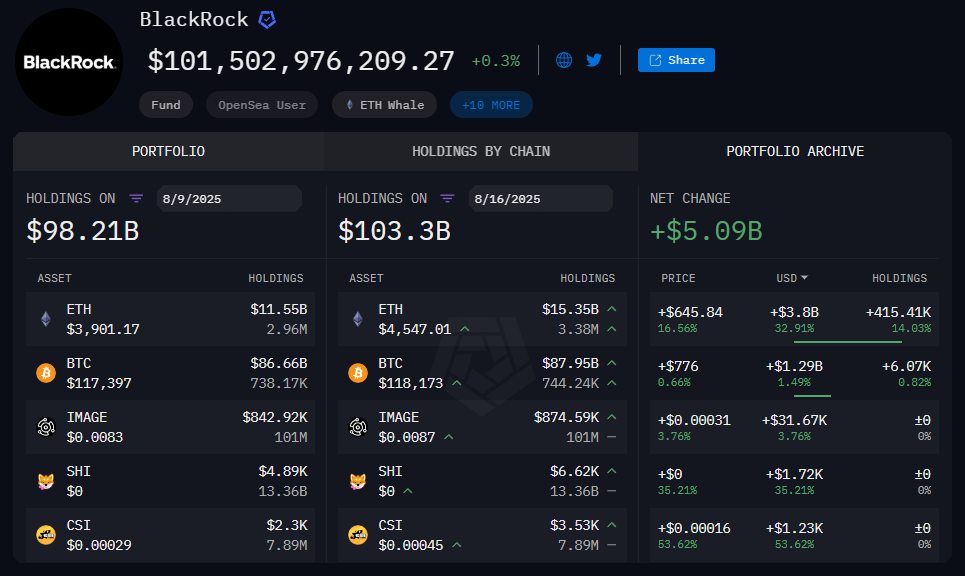Click the +$3.8B USD change value

tap(794, 312)
